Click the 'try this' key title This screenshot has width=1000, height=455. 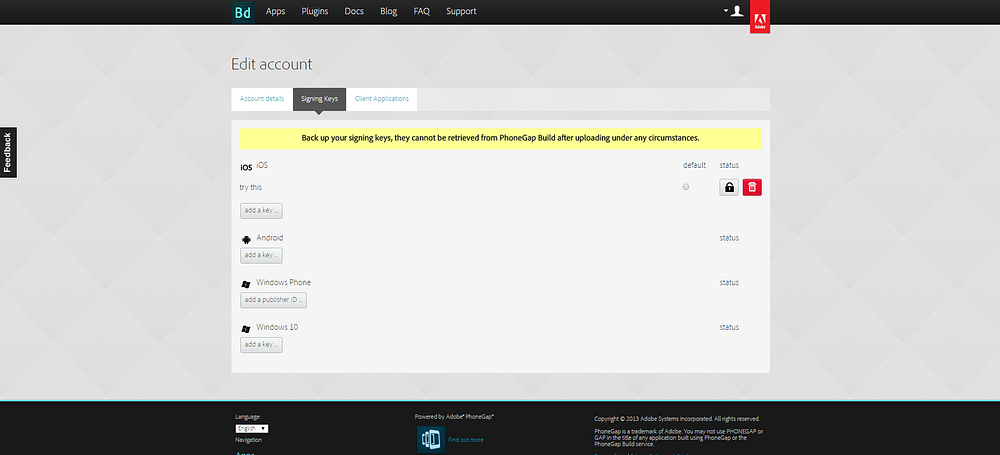[251, 187]
